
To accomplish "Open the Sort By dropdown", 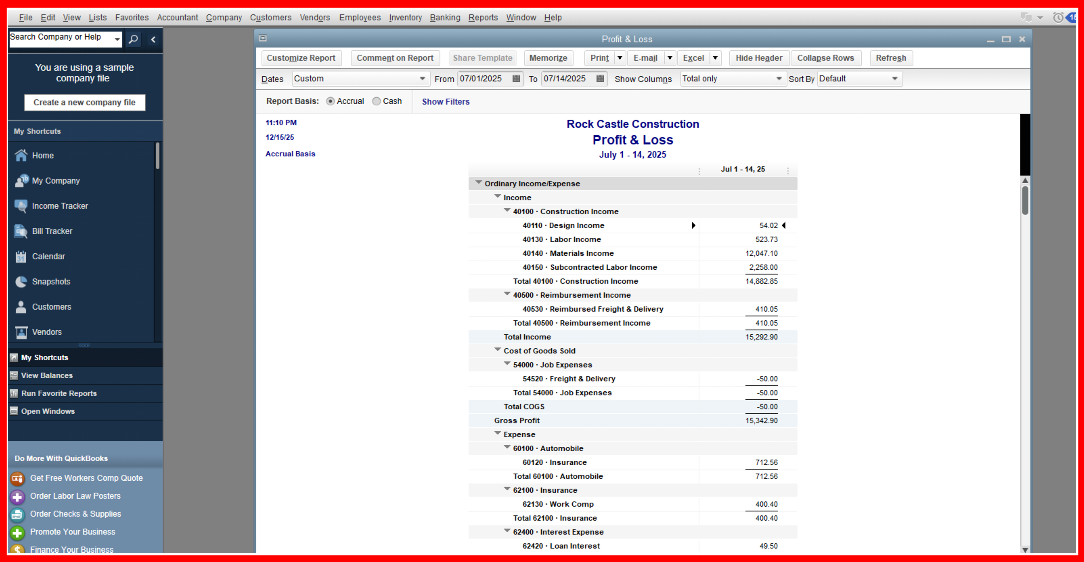I will click(x=895, y=79).
